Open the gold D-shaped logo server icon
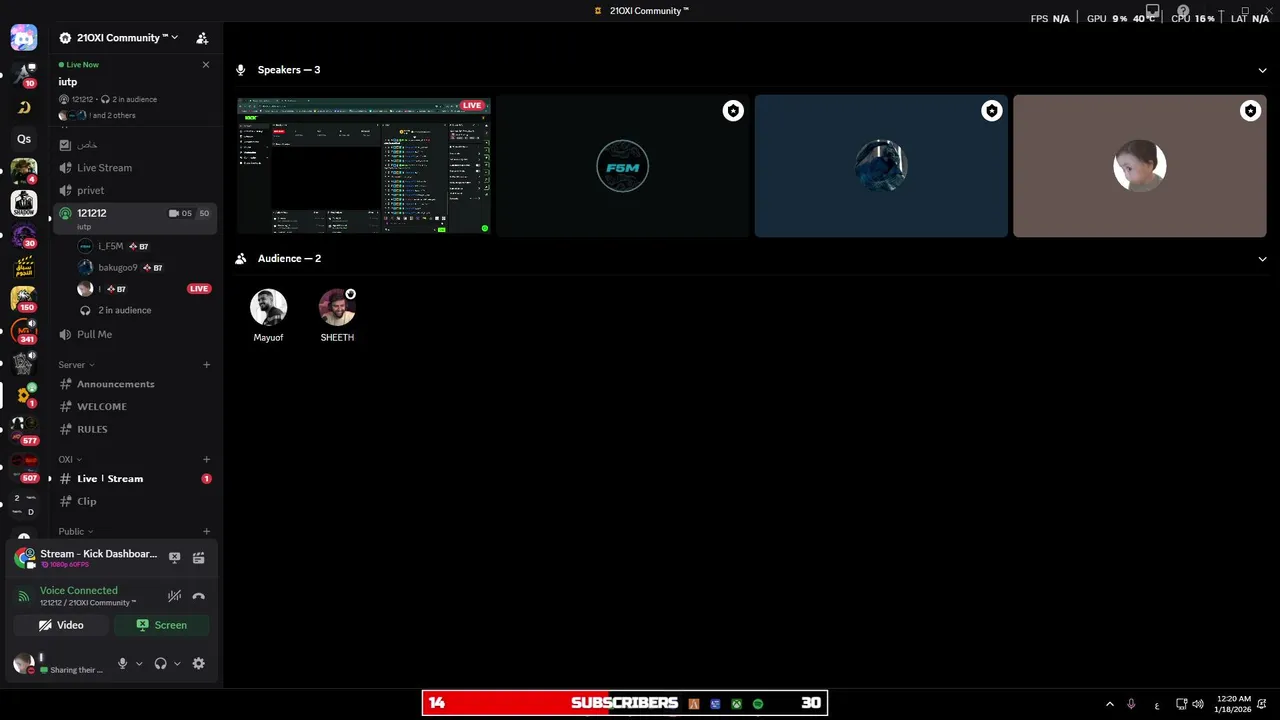This screenshot has height=720, width=1280. click(24, 107)
